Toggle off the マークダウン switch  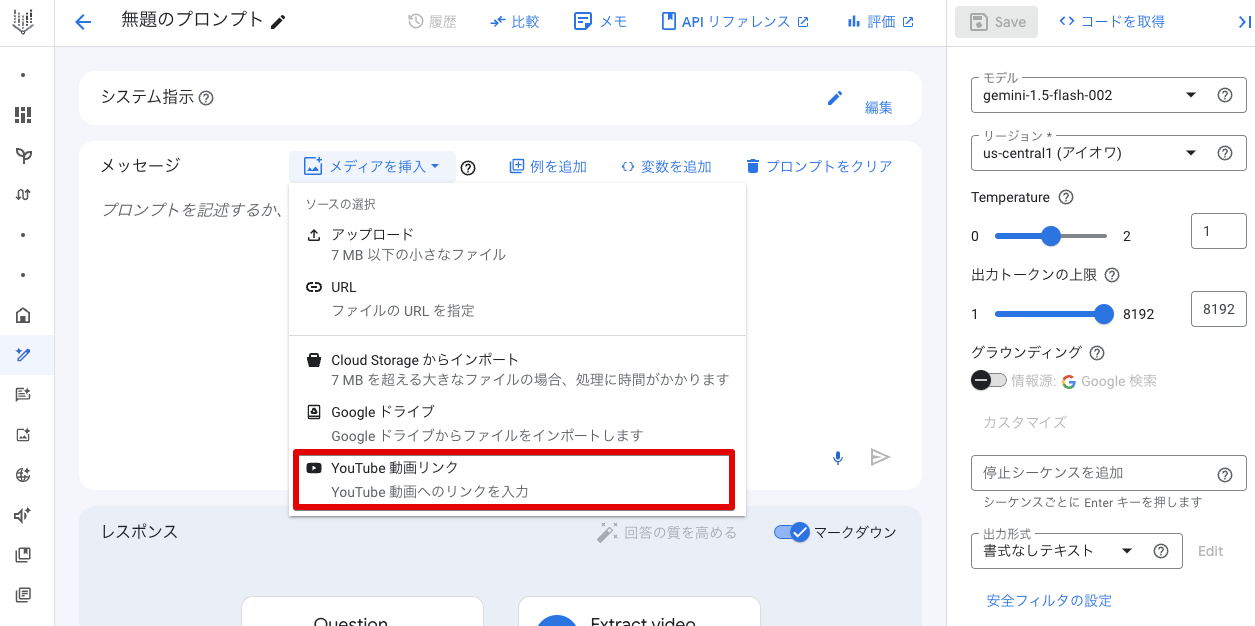[x=794, y=532]
